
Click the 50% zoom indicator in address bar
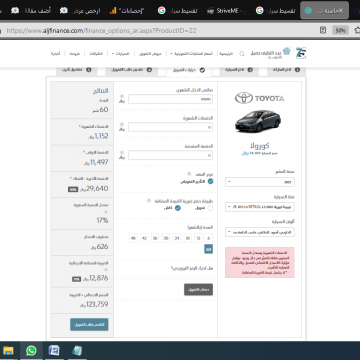[x=340, y=30]
